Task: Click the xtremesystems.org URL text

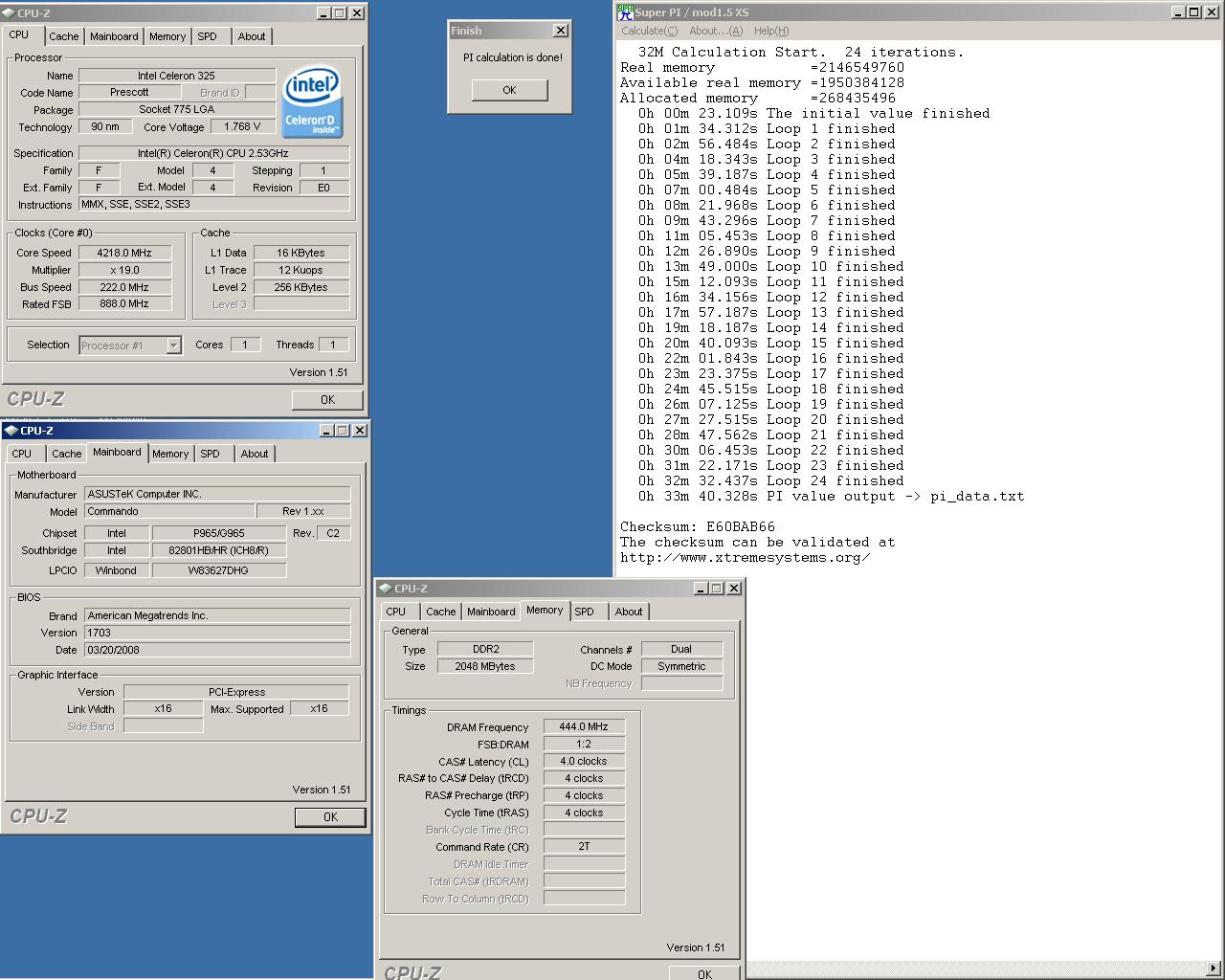Action: 746,557
